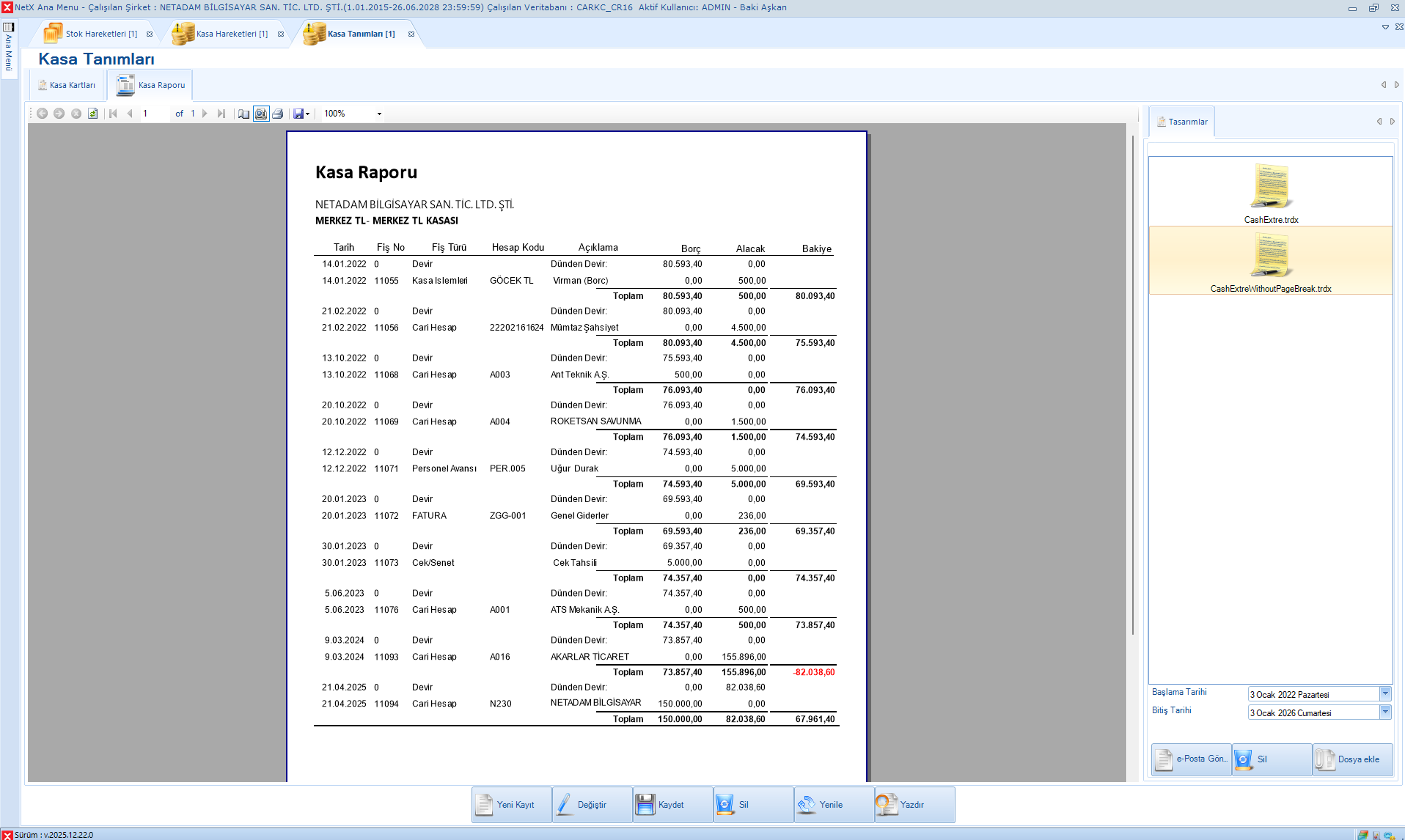This screenshot has height=840, width=1405.
Task: Select CashExtreWithoutPageBreak.trdx design
Action: click(1270, 262)
